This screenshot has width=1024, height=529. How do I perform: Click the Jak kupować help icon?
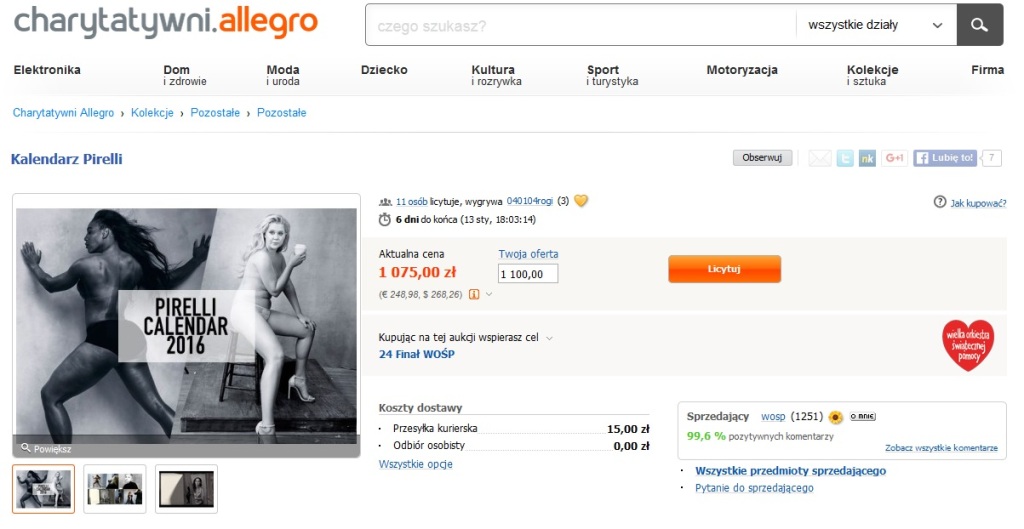point(940,202)
